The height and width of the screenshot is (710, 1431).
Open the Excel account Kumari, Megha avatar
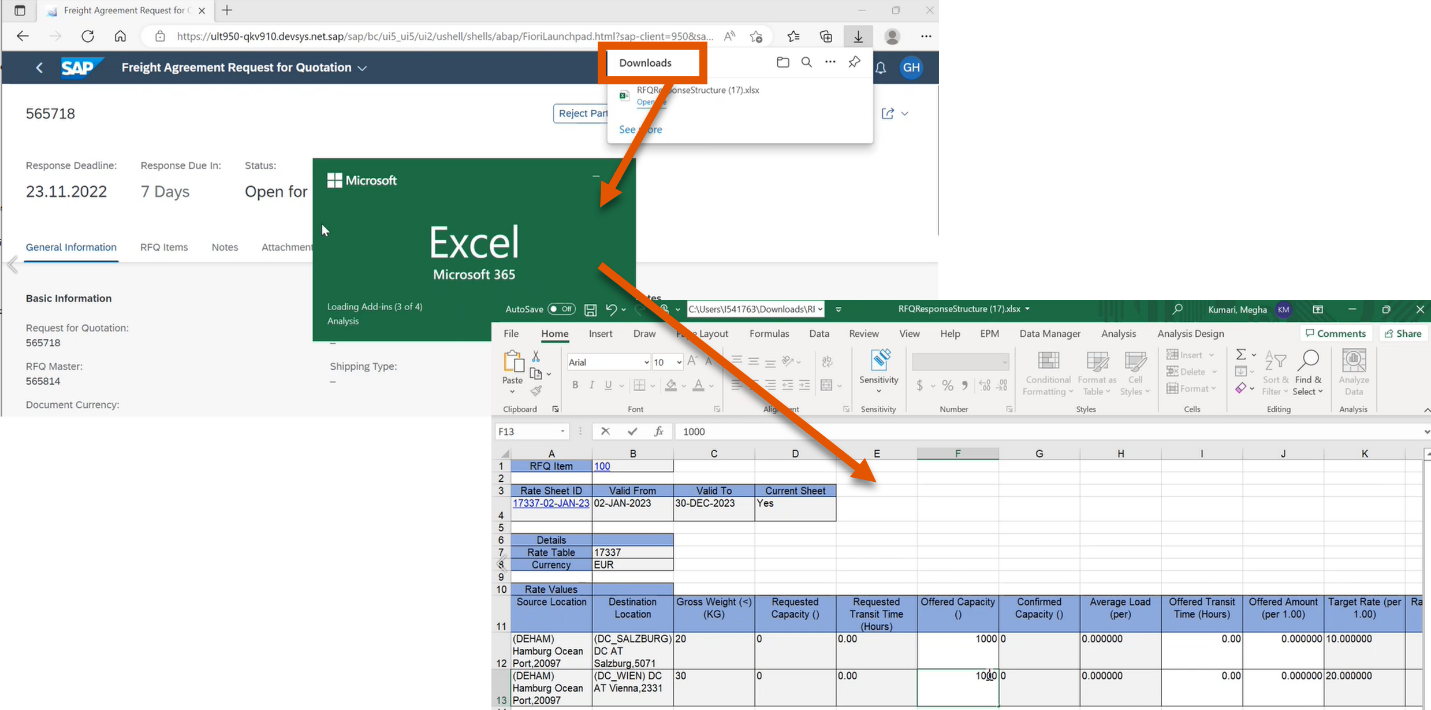(x=1283, y=310)
